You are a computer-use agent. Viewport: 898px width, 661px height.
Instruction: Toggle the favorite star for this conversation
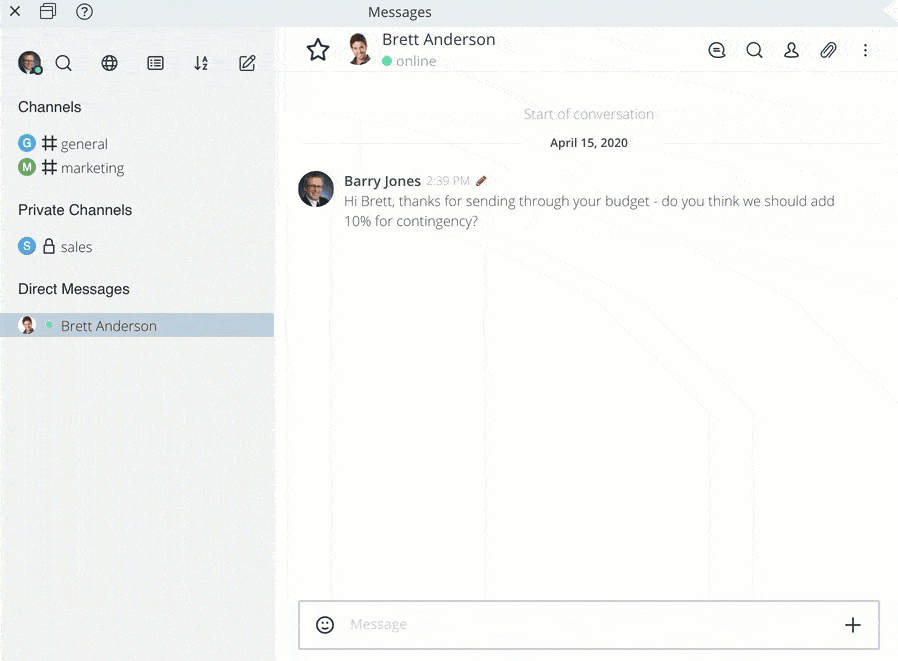(318, 48)
